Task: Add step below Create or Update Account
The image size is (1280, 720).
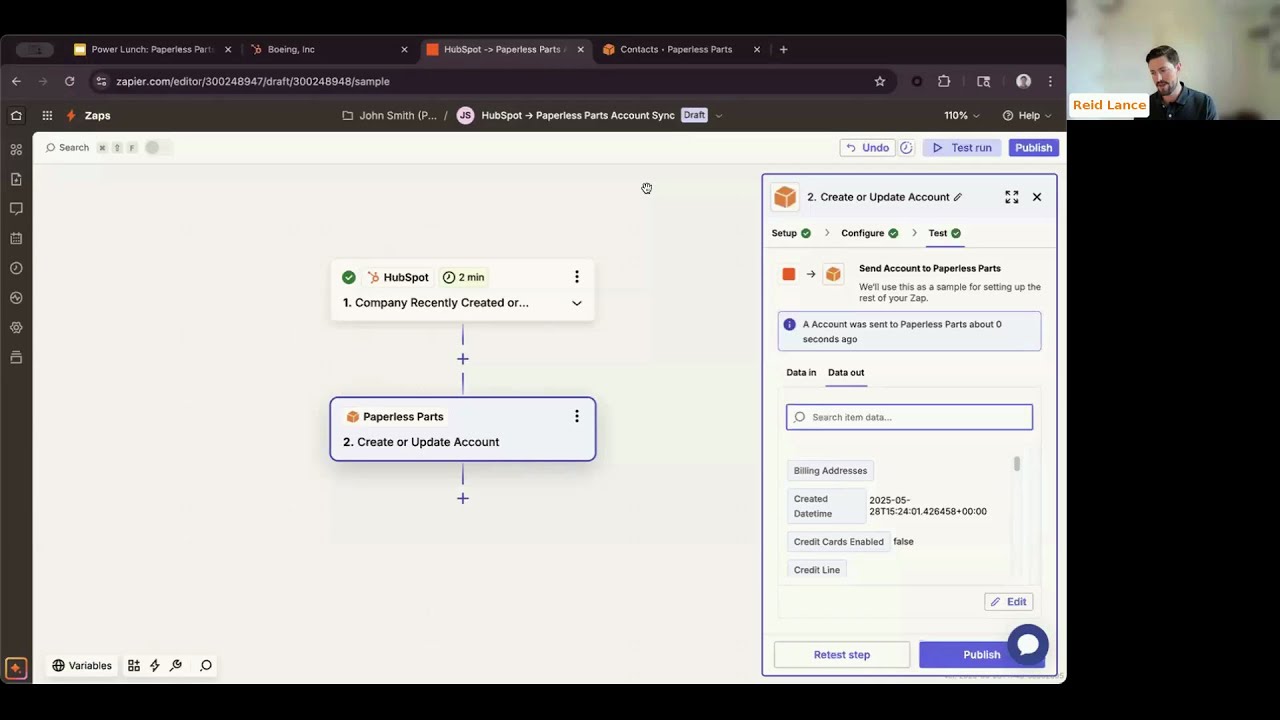Action: [463, 498]
